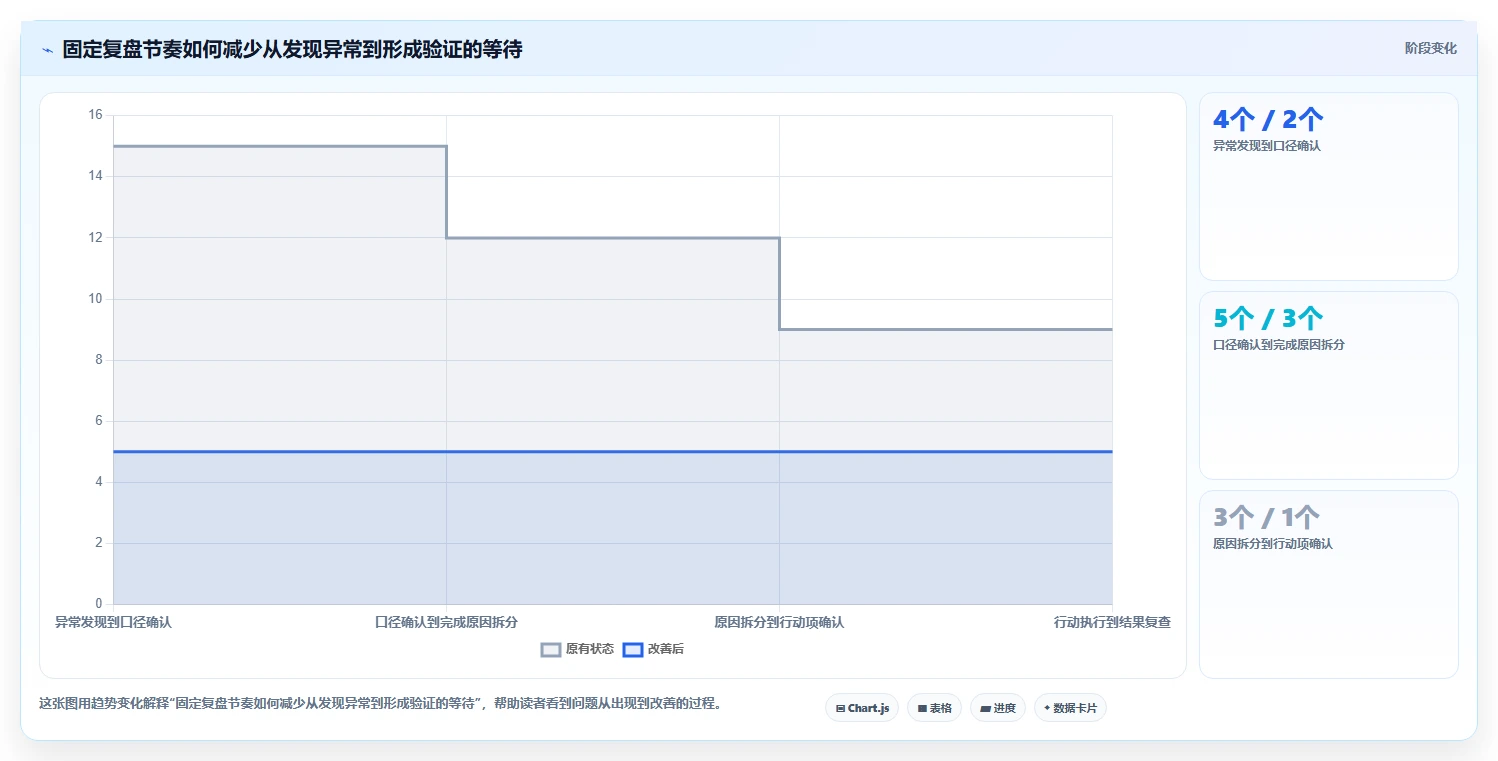This screenshot has height=761, width=1498.
Task: Click the chart title 固定复盘节奏如何减少 heading
Action: (292, 49)
